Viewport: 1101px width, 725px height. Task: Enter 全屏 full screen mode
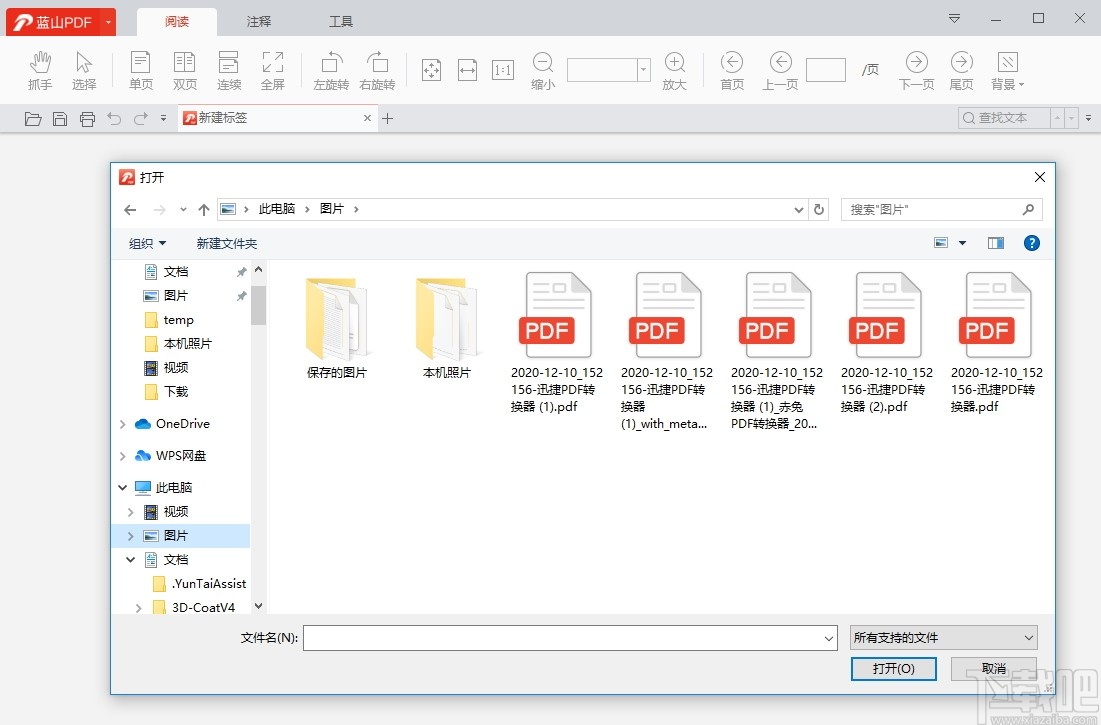[273, 69]
